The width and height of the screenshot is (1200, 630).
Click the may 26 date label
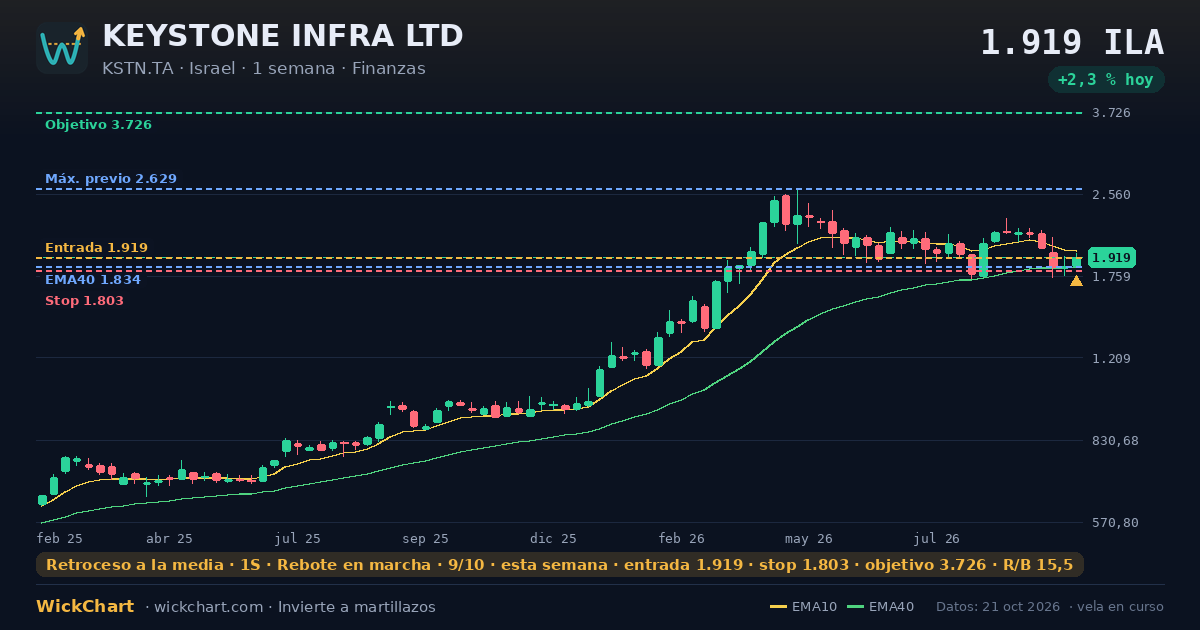click(x=809, y=538)
